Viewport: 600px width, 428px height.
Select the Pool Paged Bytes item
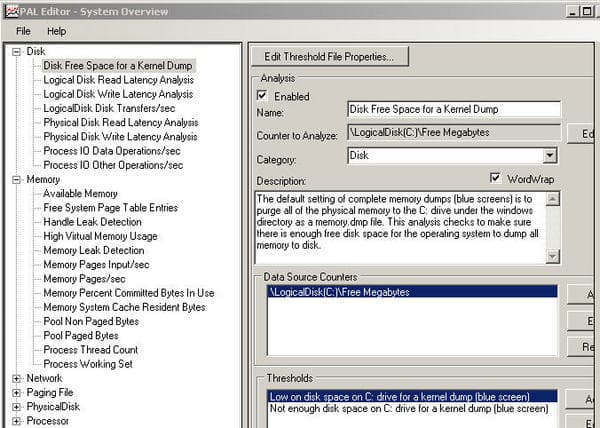[x=81, y=335]
